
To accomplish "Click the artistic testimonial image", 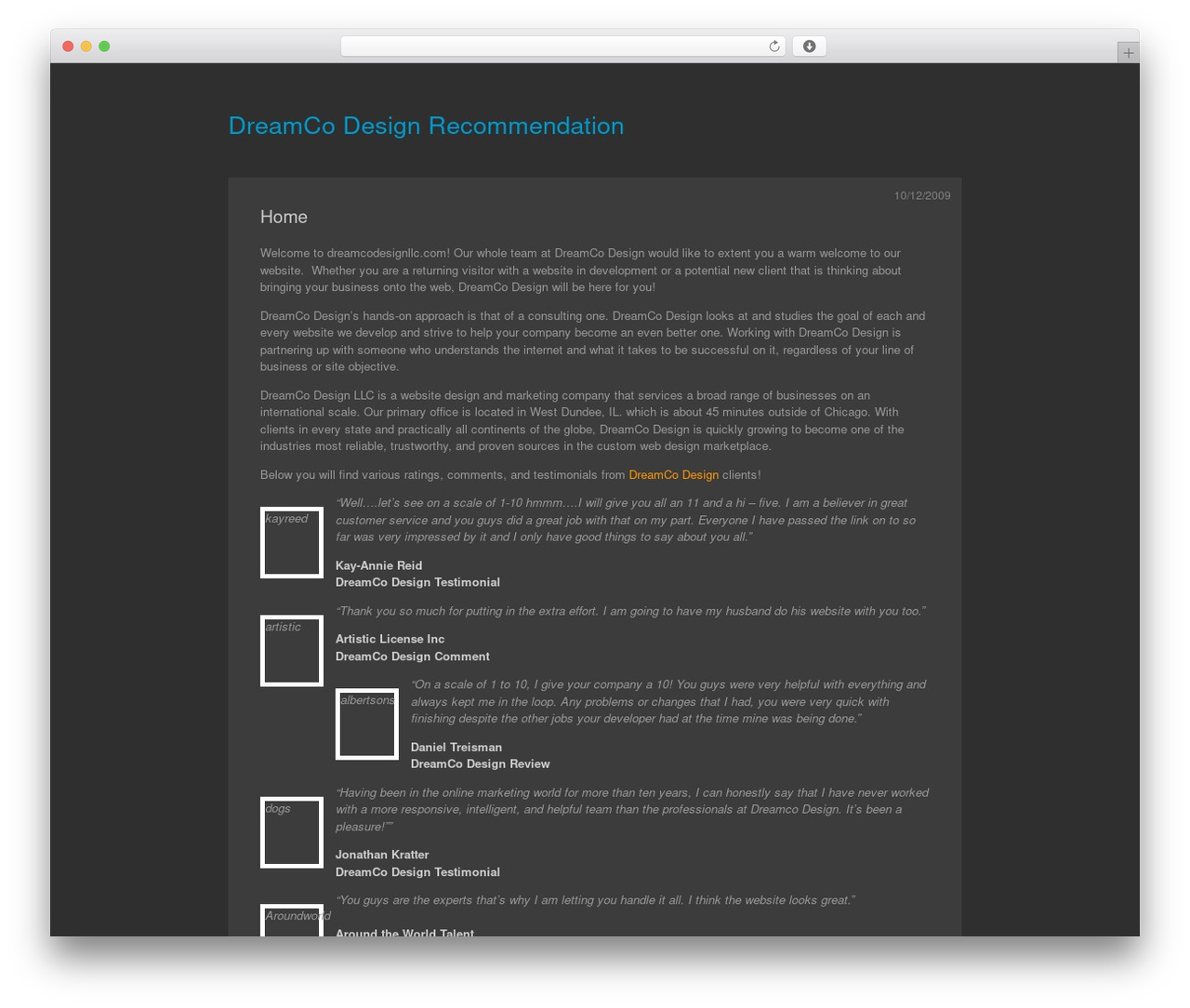I will point(292,651).
